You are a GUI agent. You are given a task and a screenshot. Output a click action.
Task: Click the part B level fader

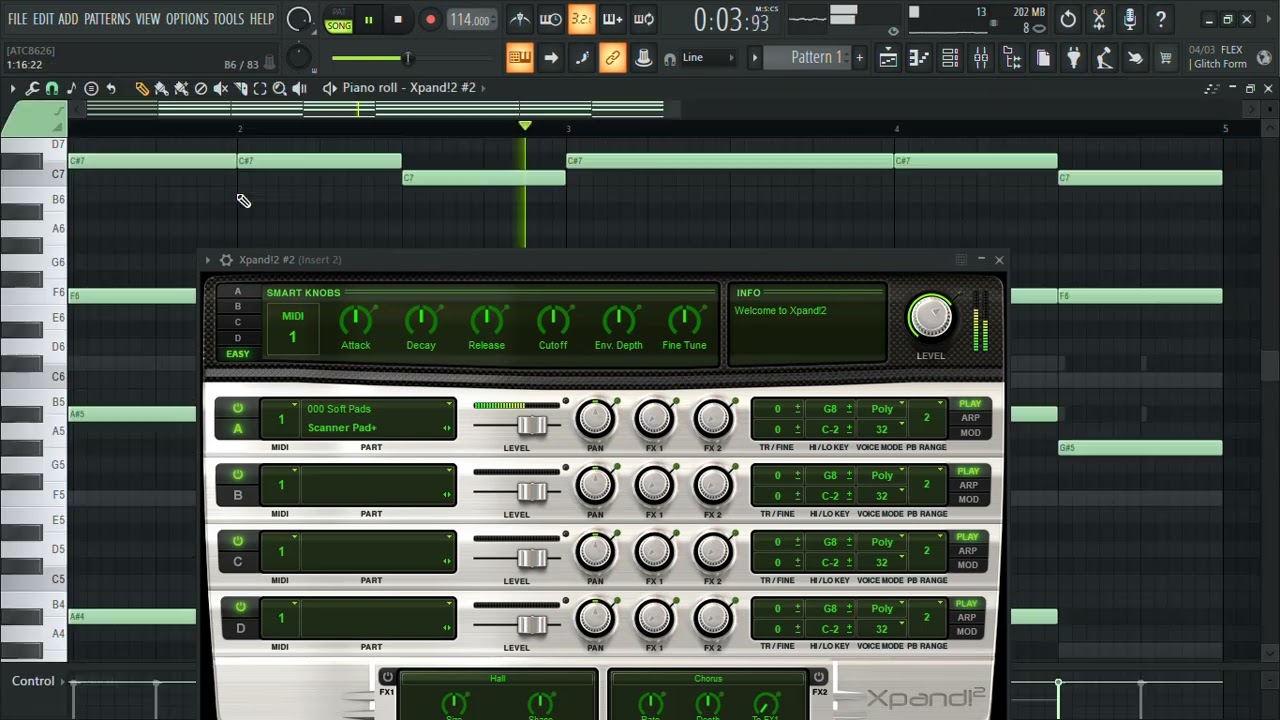(x=531, y=492)
